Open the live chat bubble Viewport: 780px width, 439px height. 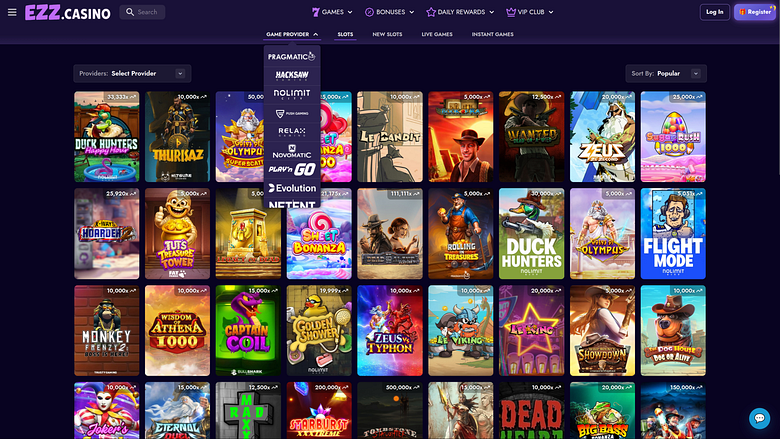(x=759, y=418)
